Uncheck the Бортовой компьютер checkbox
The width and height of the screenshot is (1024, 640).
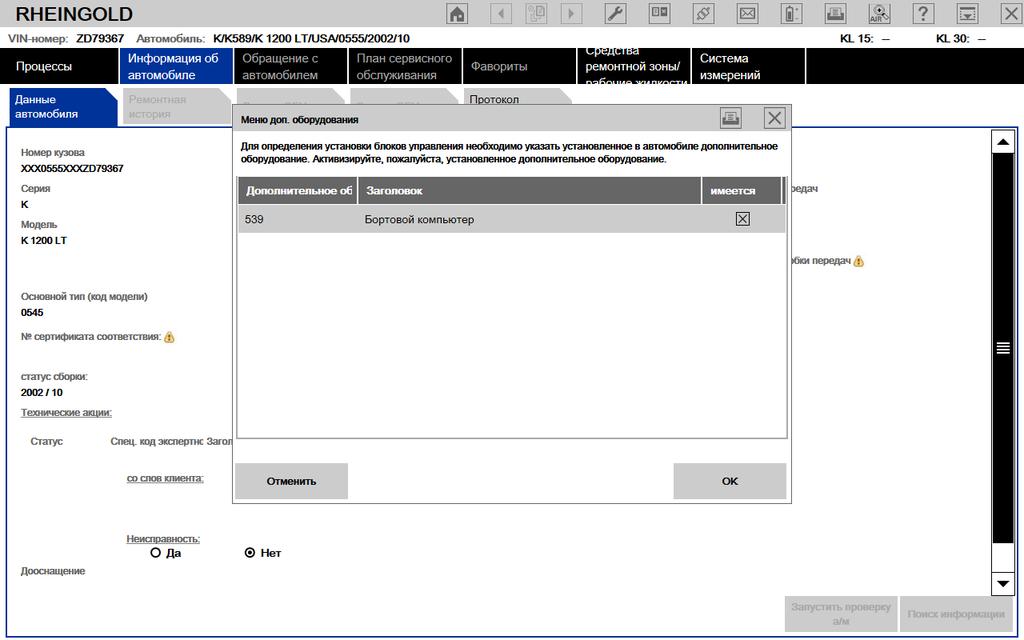[x=742, y=219]
